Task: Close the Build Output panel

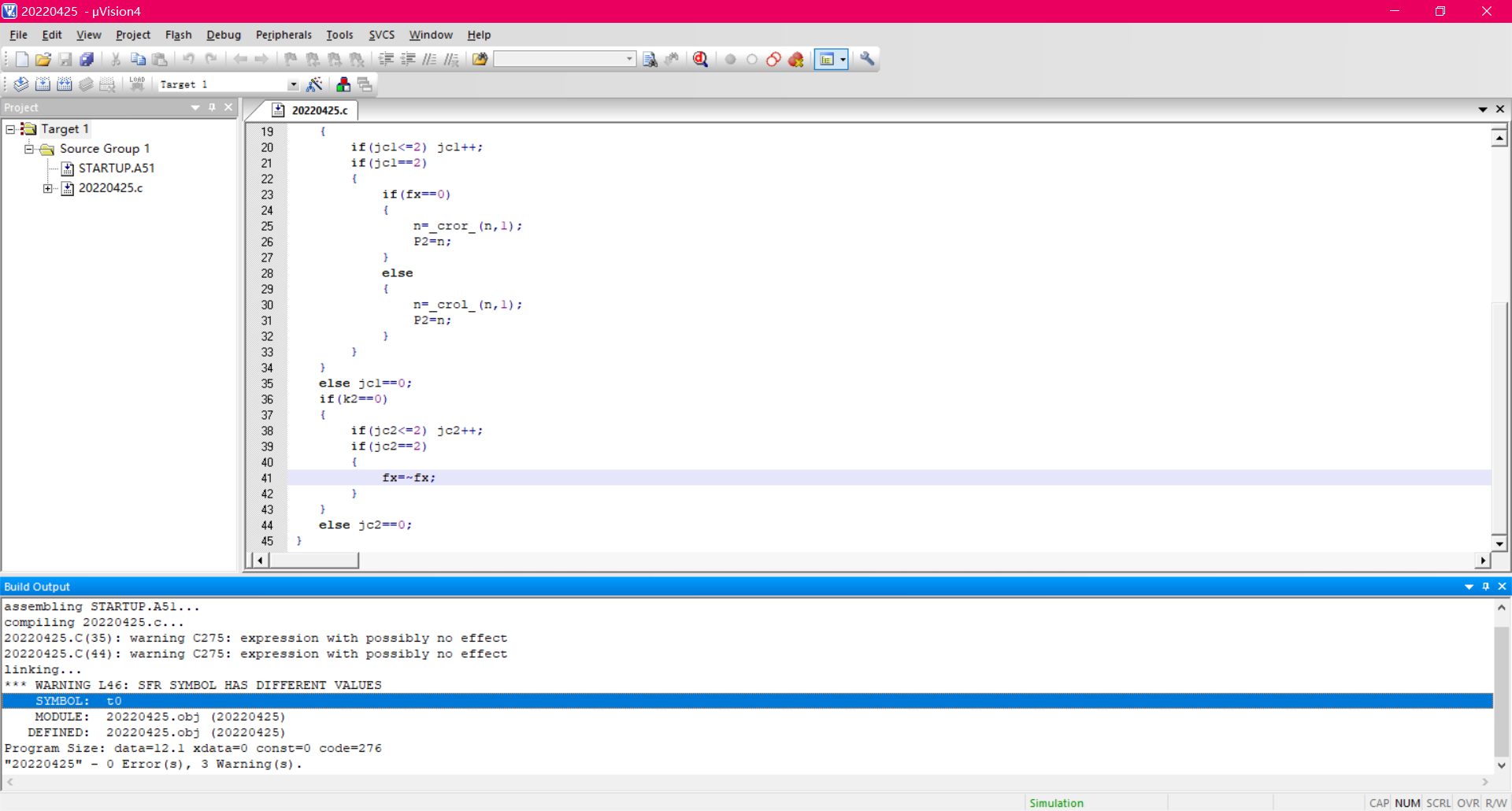Action: tap(1502, 587)
